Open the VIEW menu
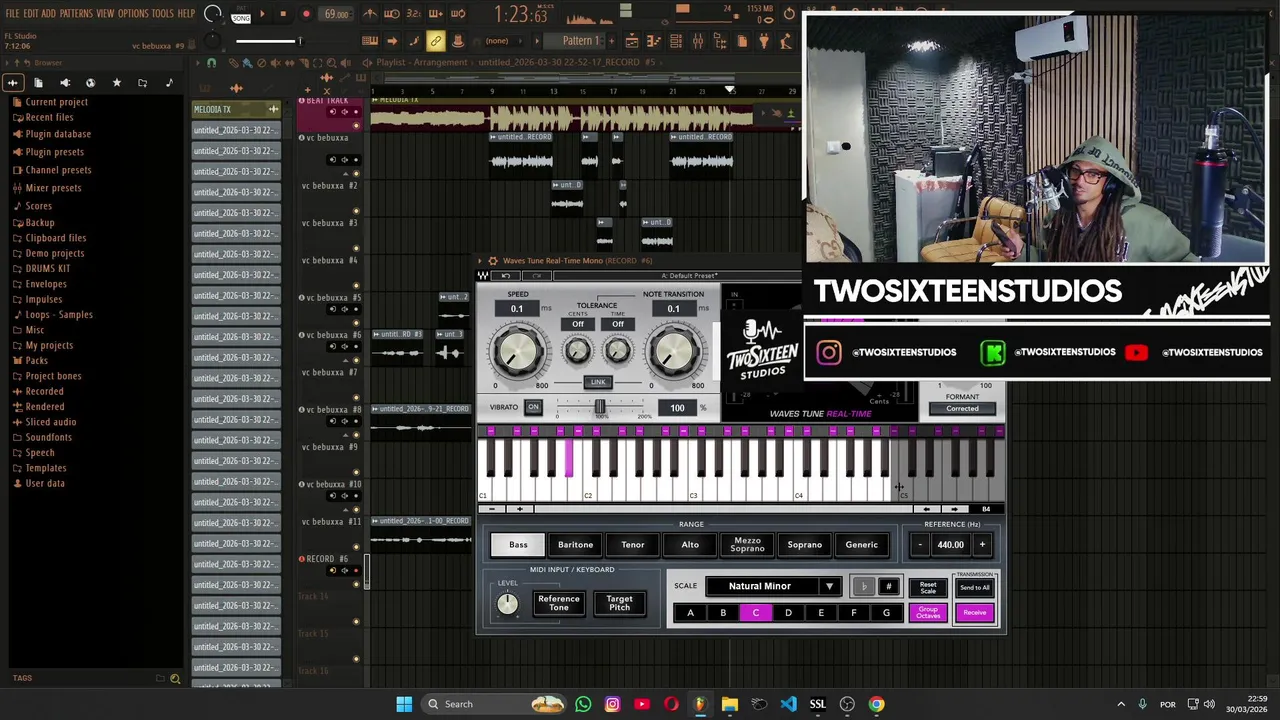The width and height of the screenshot is (1280, 720). pyautogui.click(x=105, y=13)
